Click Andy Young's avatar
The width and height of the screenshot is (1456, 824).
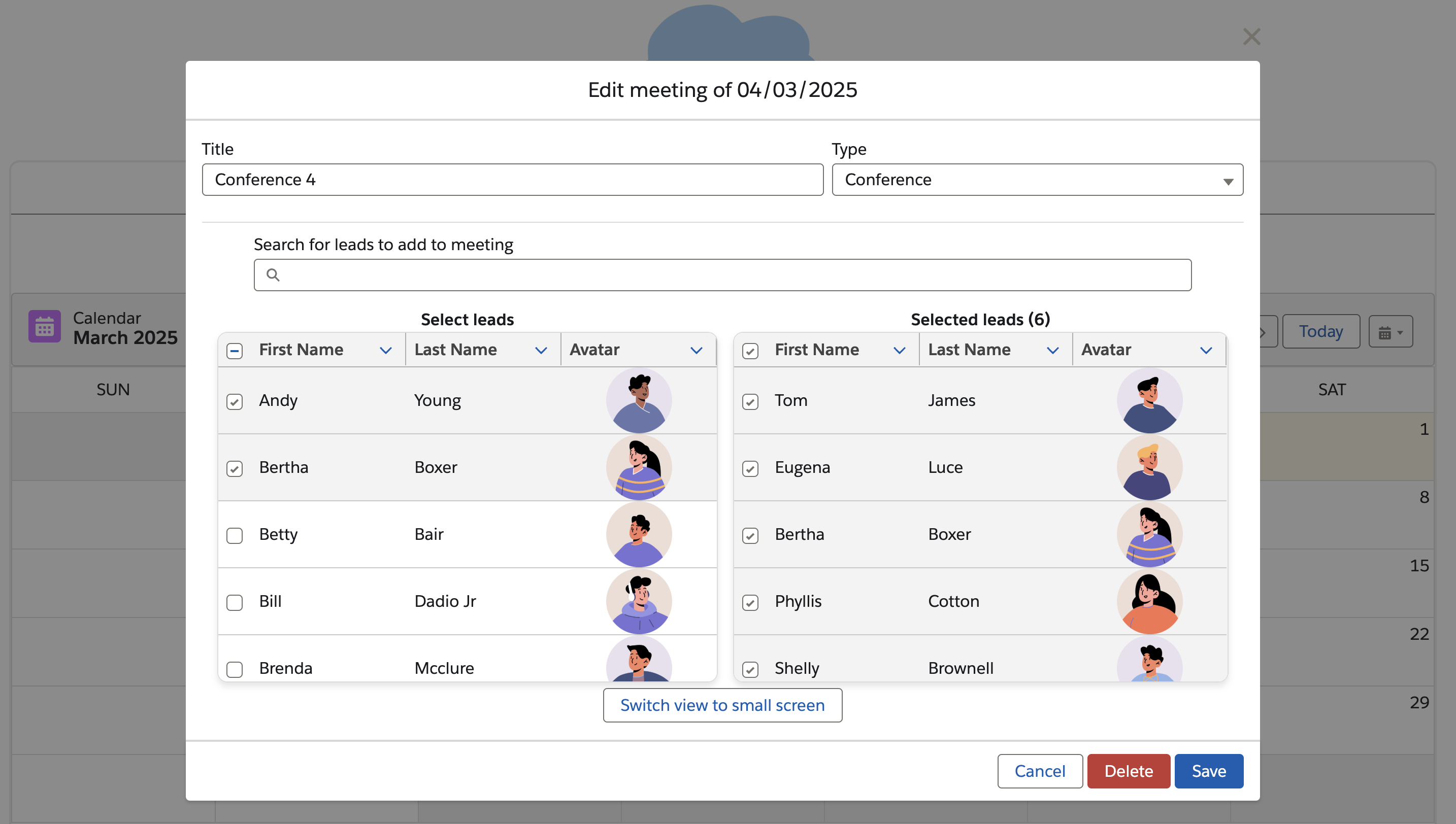(x=639, y=401)
